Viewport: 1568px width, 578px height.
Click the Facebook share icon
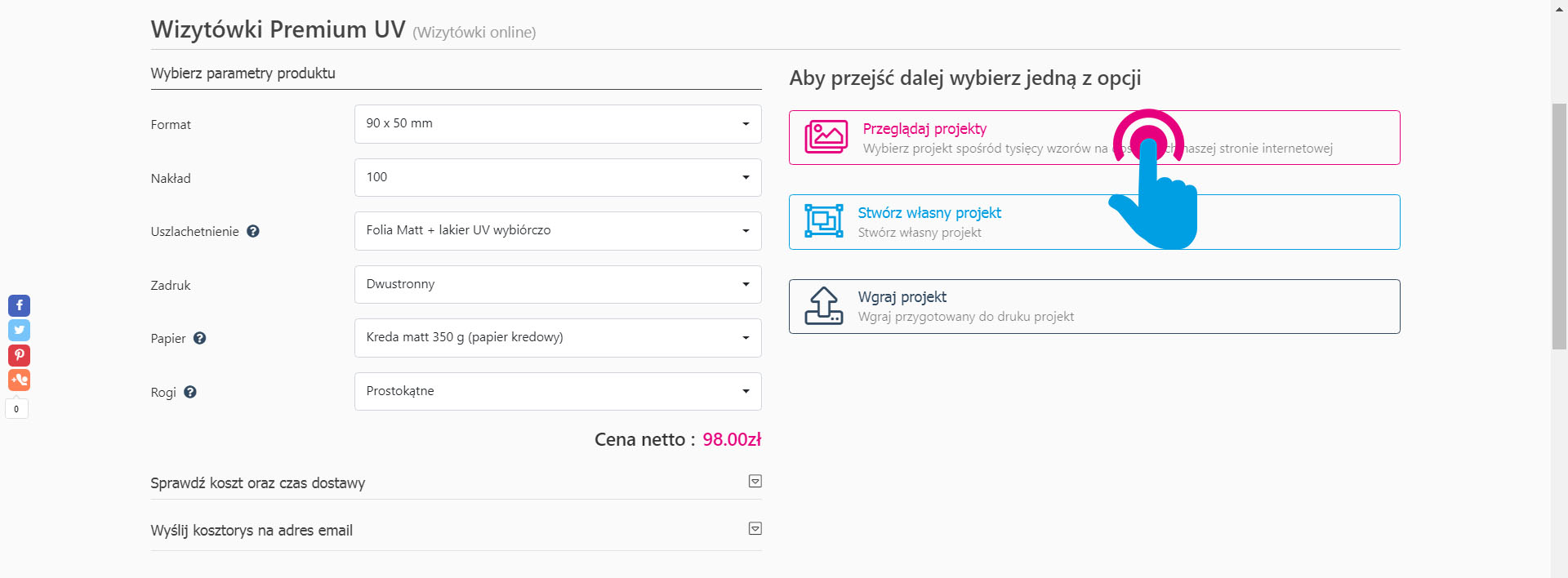click(19, 305)
